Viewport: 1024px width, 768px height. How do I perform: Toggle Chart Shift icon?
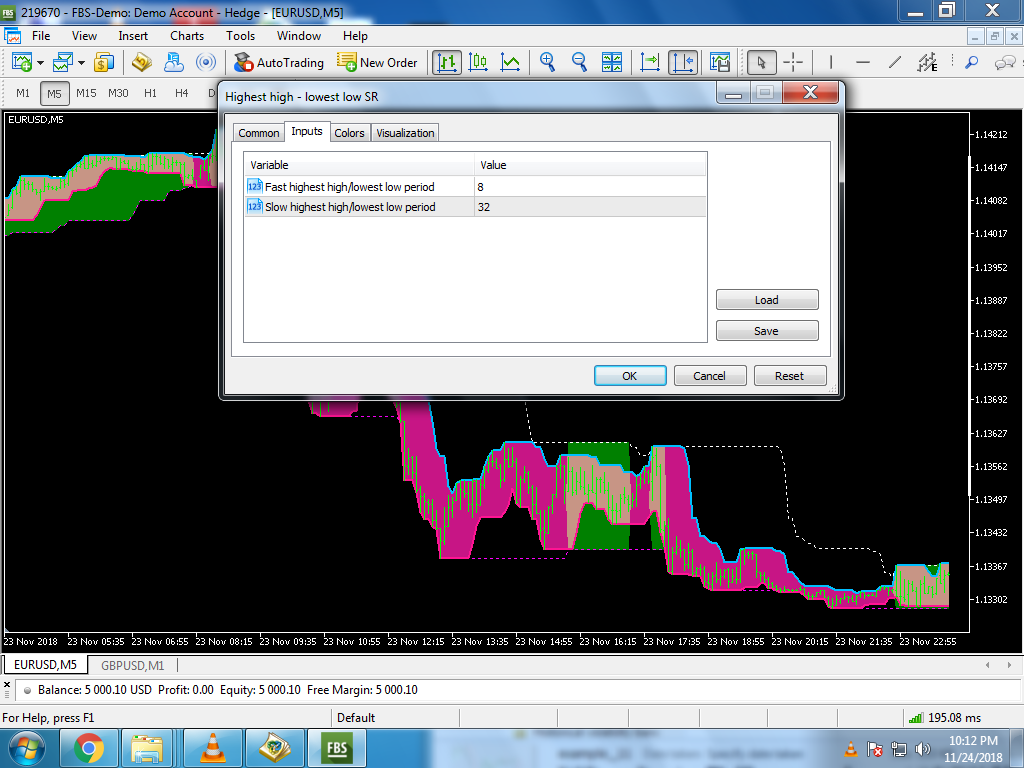[683, 63]
